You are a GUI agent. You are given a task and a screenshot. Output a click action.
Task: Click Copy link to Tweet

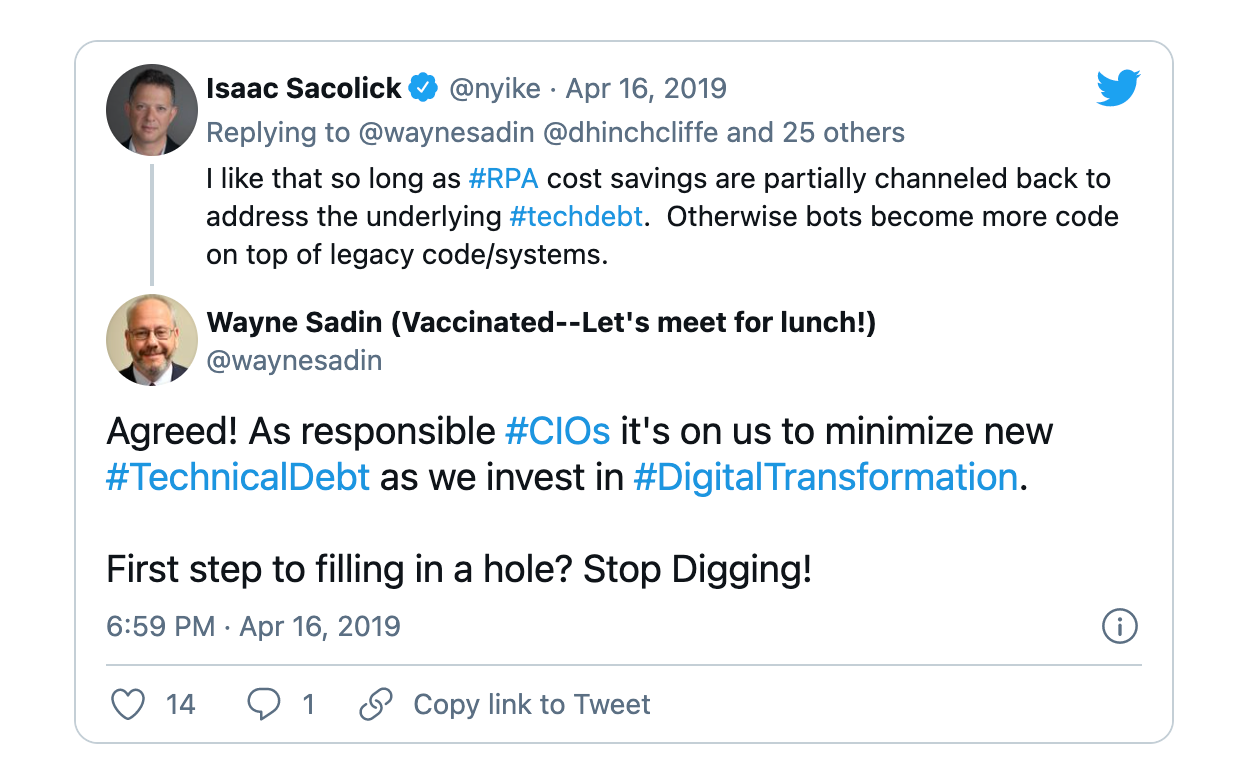(x=531, y=705)
